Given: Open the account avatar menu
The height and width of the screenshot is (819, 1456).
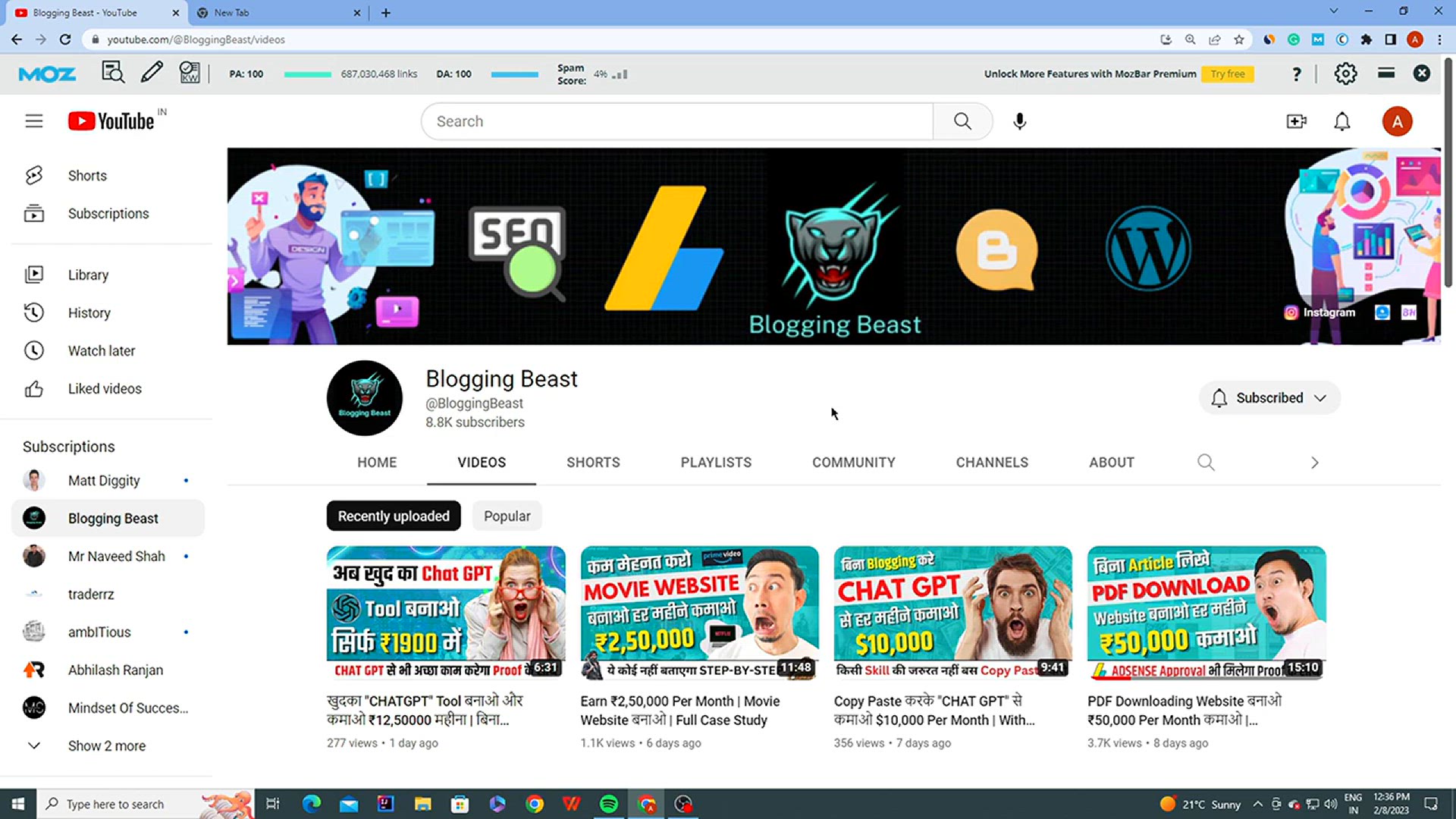Looking at the screenshot, I should pos(1397,121).
